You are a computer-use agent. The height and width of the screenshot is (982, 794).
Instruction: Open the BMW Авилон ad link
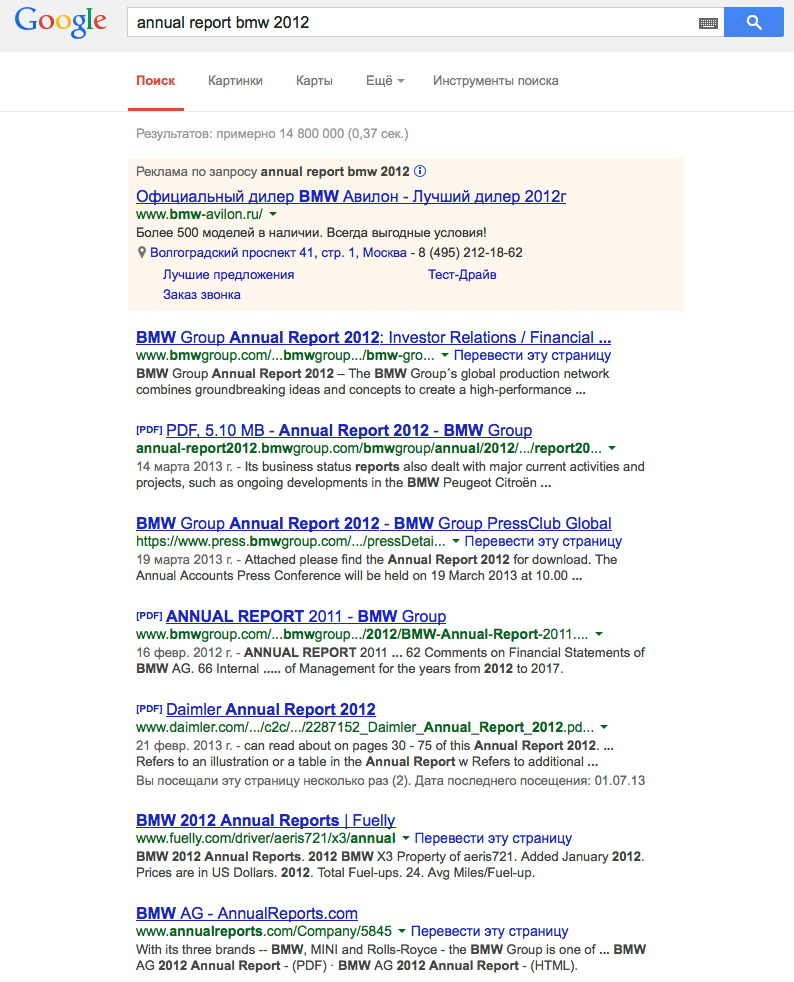point(351,197)
